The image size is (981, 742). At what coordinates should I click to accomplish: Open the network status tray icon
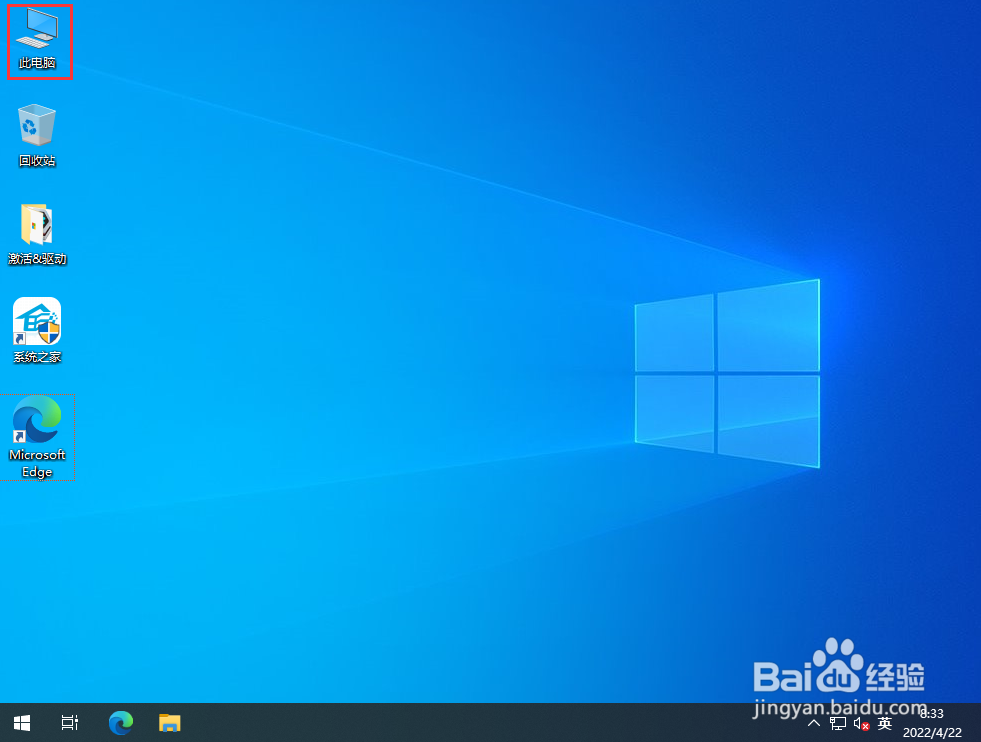(x=838, y=723)
